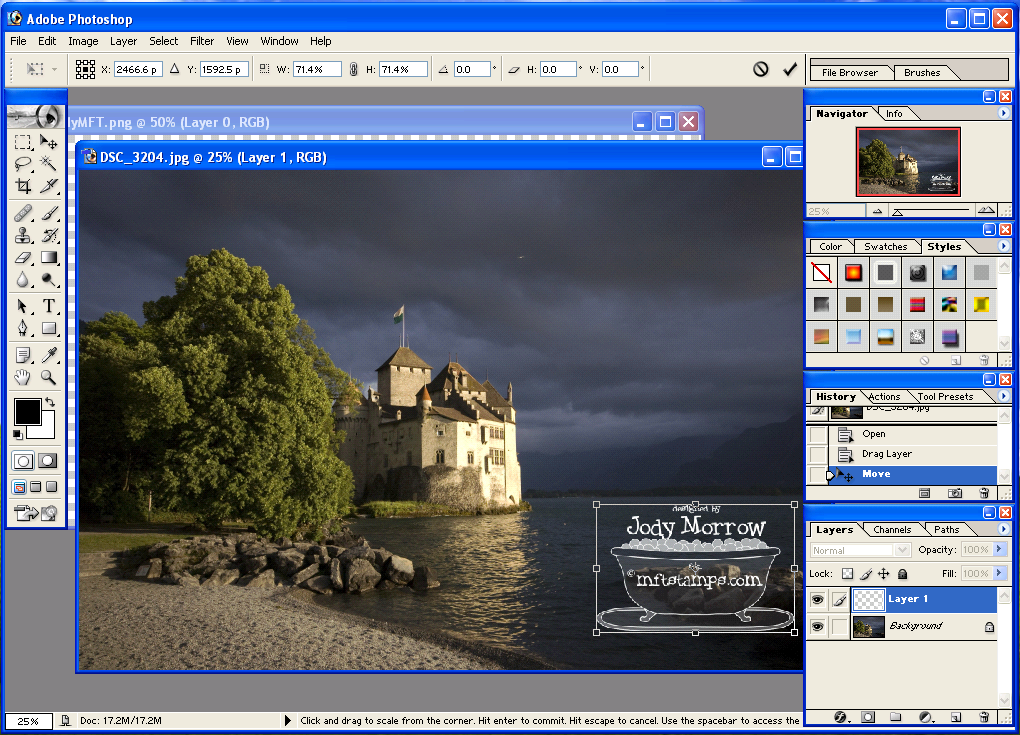Click the Navigator zoom slider handle
Image resolution: width=1020 pixels, height=735 pixels.
pyautogui.click(x=897, y=212)
